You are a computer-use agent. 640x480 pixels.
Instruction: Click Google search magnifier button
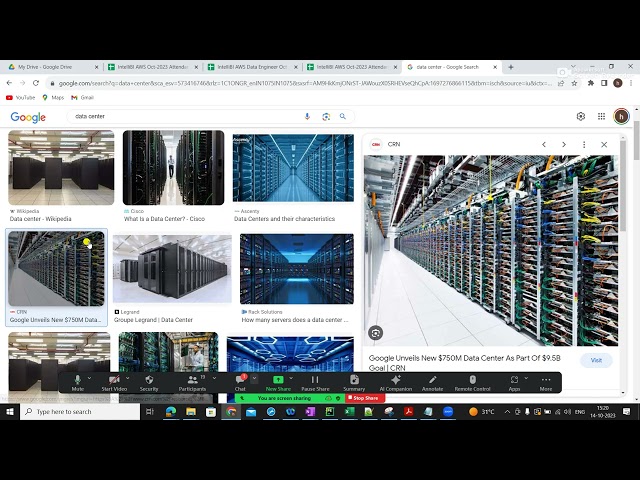343,116
